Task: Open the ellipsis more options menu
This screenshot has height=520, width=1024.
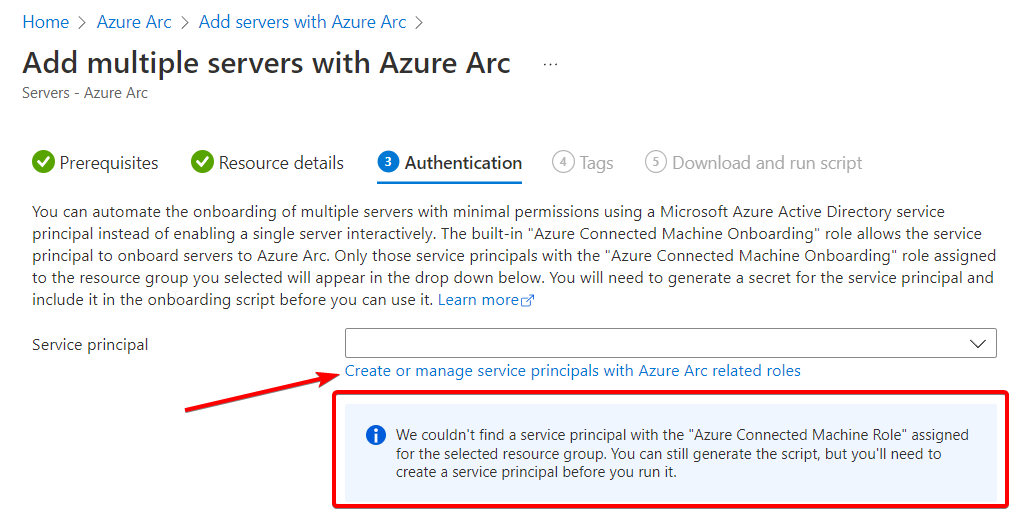Action: pos(551,65)
